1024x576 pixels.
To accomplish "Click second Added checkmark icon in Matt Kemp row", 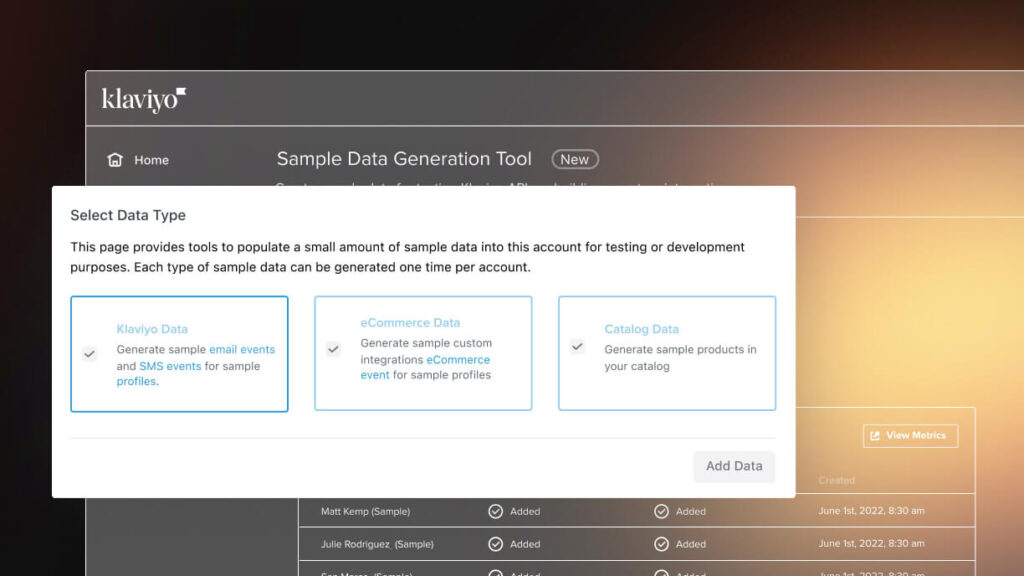I will [661, 511].
